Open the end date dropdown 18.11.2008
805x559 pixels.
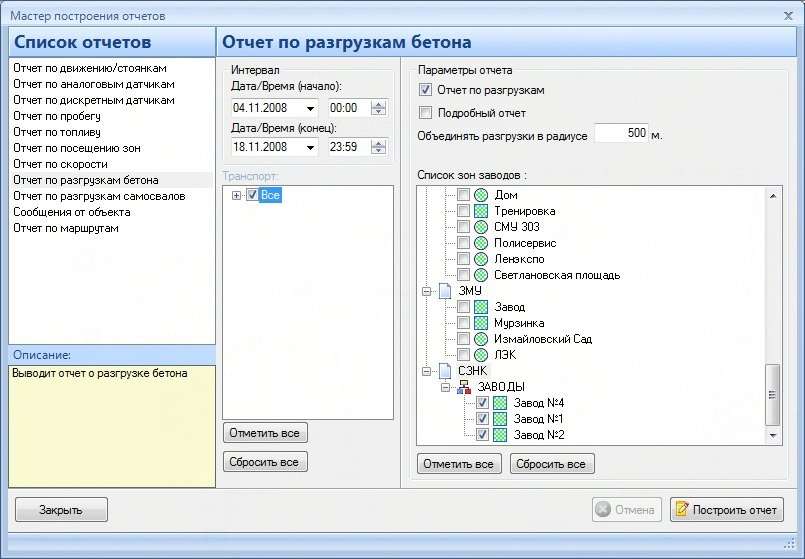click(310, 147)
